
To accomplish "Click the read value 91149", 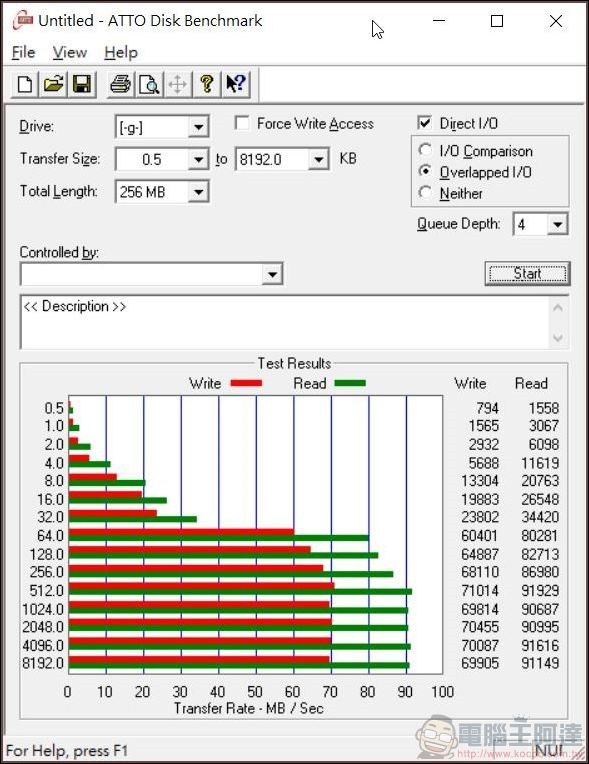I will pyautogui.click(x=540, y=663).
